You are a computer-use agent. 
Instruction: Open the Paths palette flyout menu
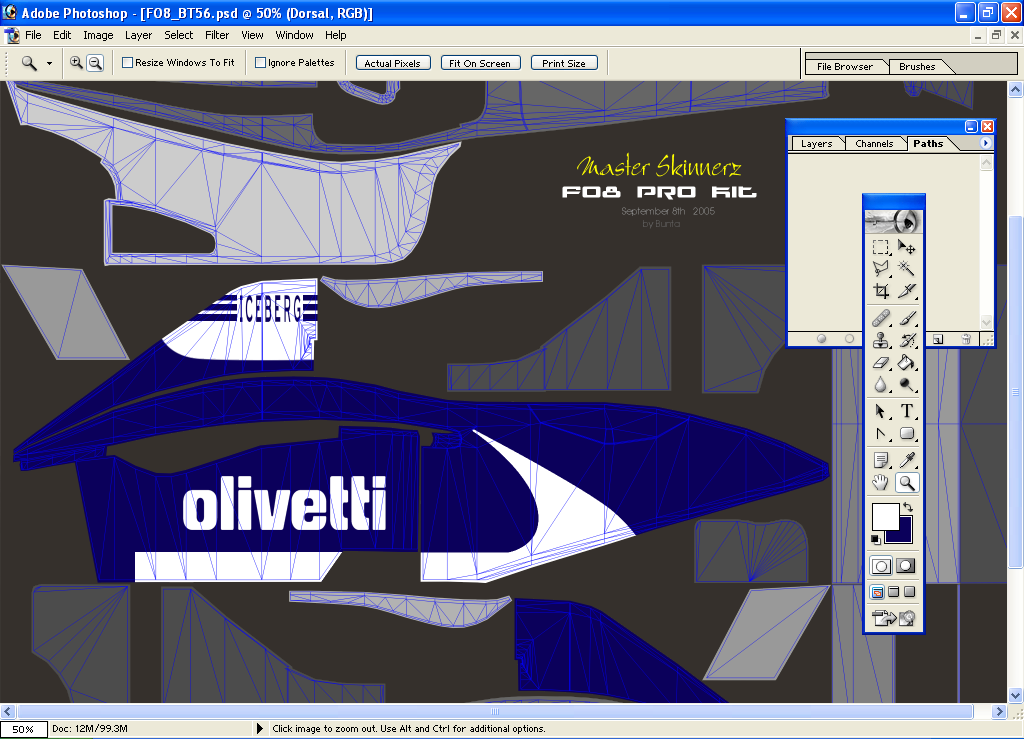[985, 143]
